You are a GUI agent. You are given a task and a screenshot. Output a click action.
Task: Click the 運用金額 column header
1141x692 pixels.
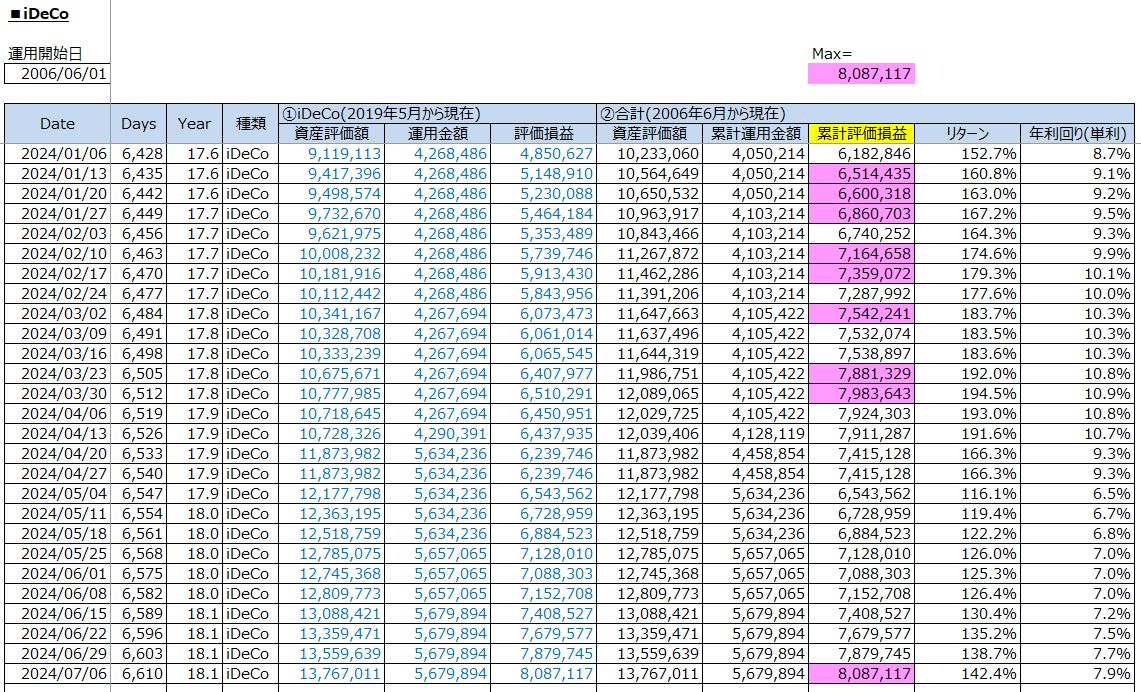(436, 134)
